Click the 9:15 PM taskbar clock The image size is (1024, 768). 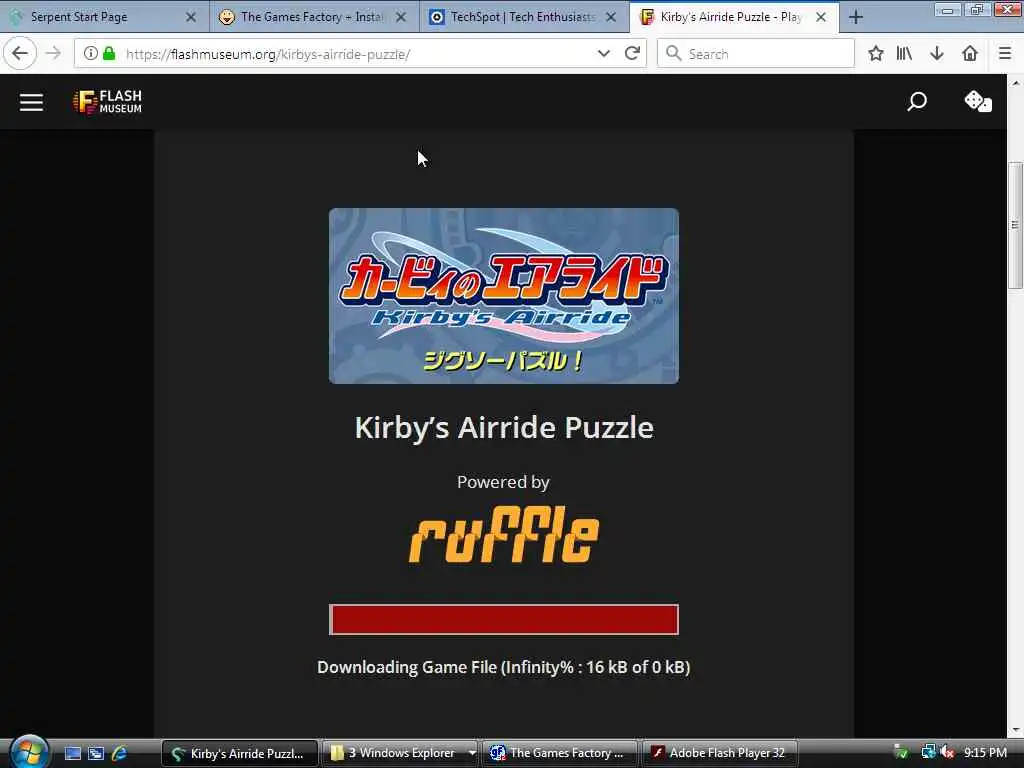(x=985, y=752)
